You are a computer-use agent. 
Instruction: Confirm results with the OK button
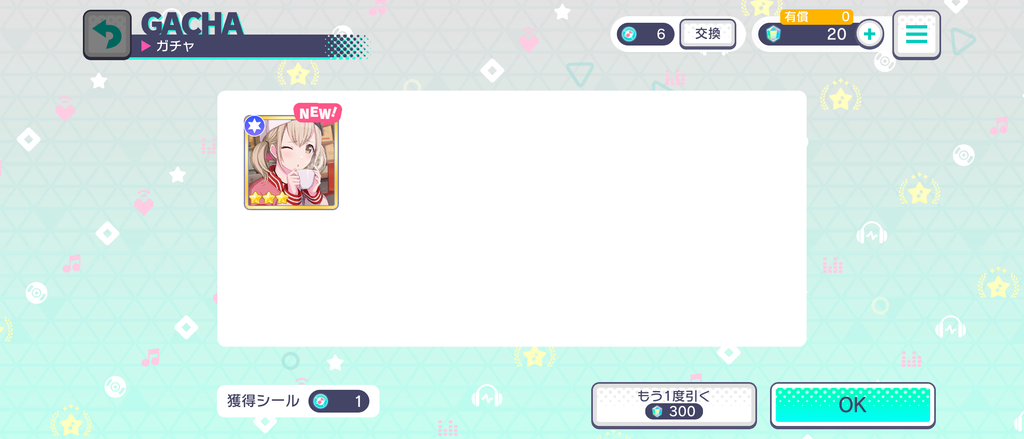[852, 405]
